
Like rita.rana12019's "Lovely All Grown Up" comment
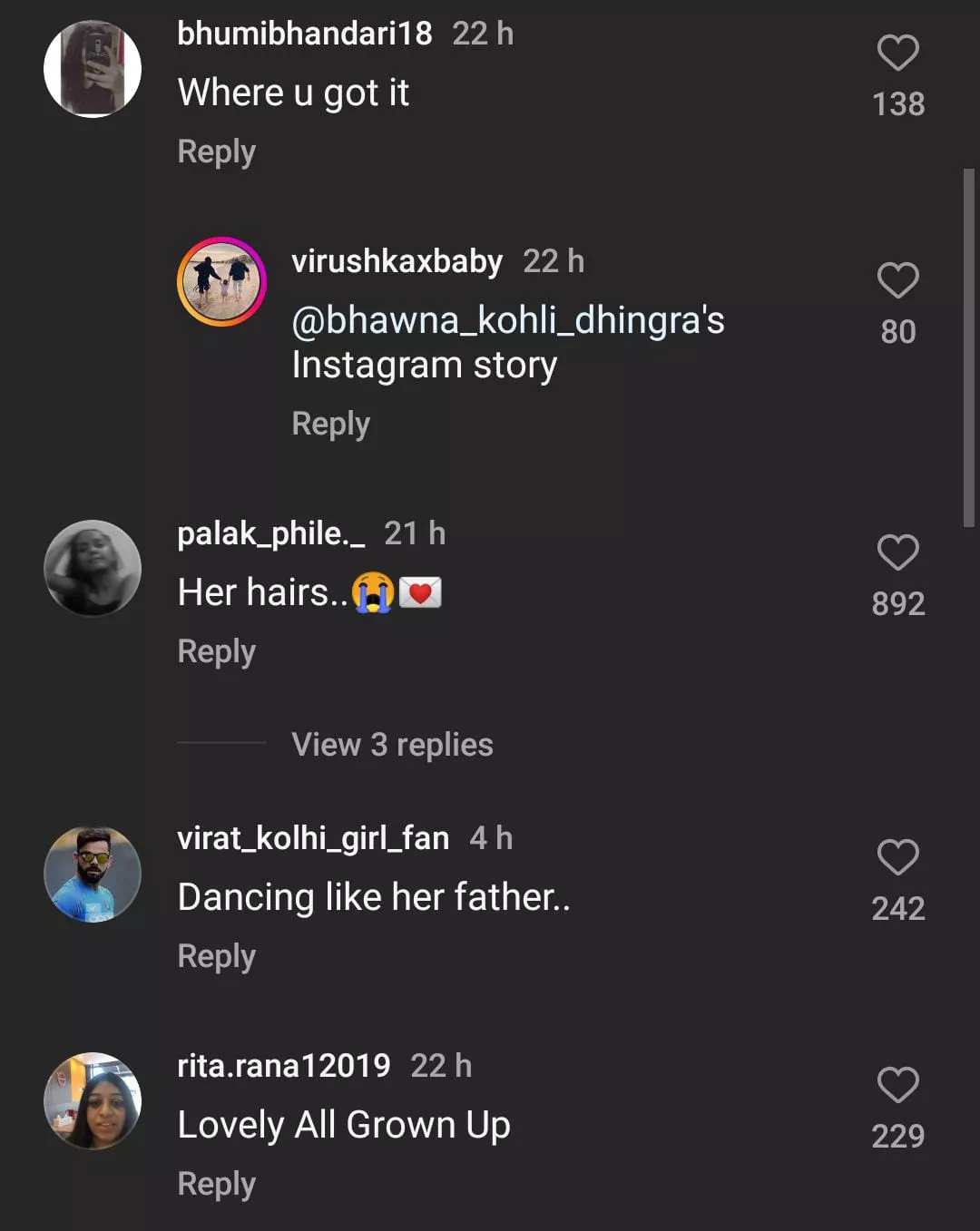[897, 1086]
